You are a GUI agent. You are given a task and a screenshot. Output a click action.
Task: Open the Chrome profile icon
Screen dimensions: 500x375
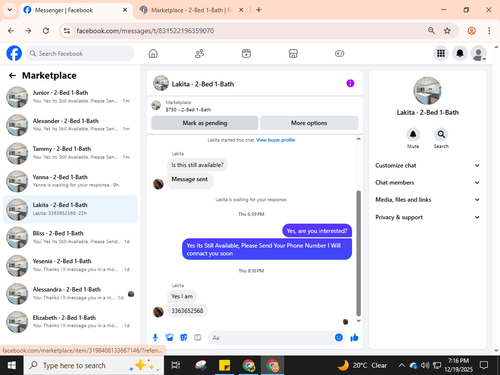click(x=471, y=31)
